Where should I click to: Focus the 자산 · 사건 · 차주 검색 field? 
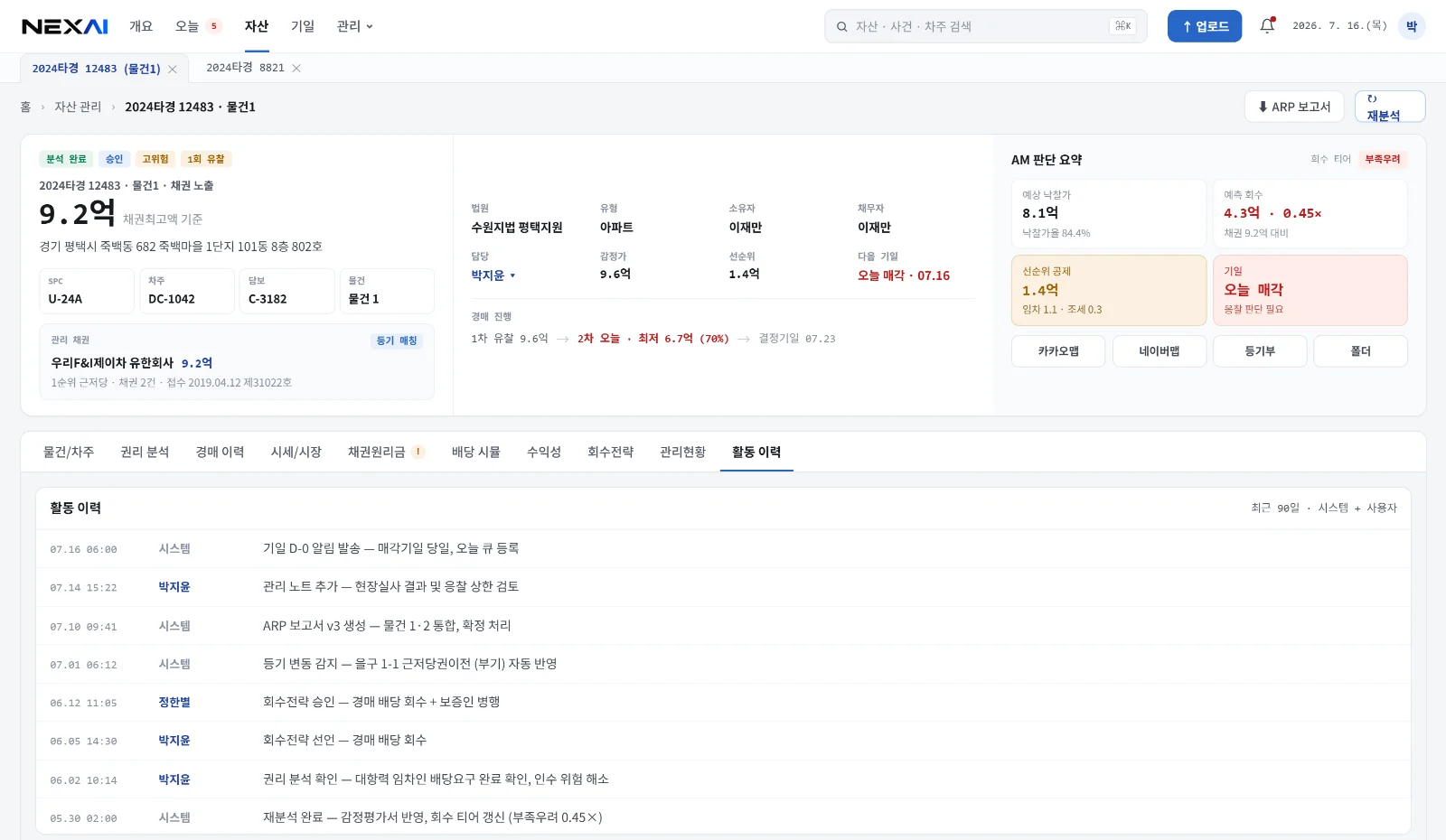pyautogui.click(x=985, y=26)
